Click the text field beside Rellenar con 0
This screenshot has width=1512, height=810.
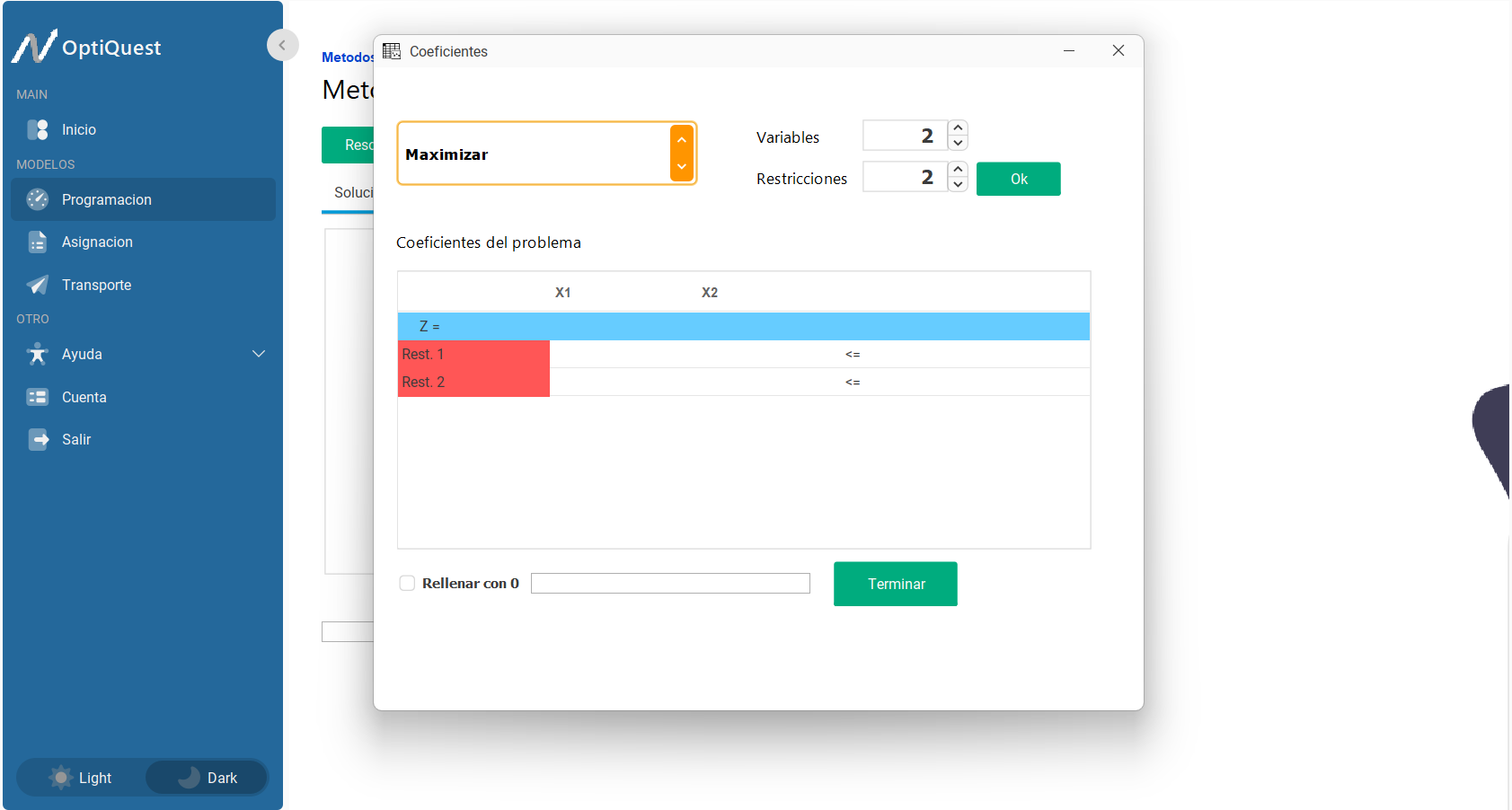[670, 584]
